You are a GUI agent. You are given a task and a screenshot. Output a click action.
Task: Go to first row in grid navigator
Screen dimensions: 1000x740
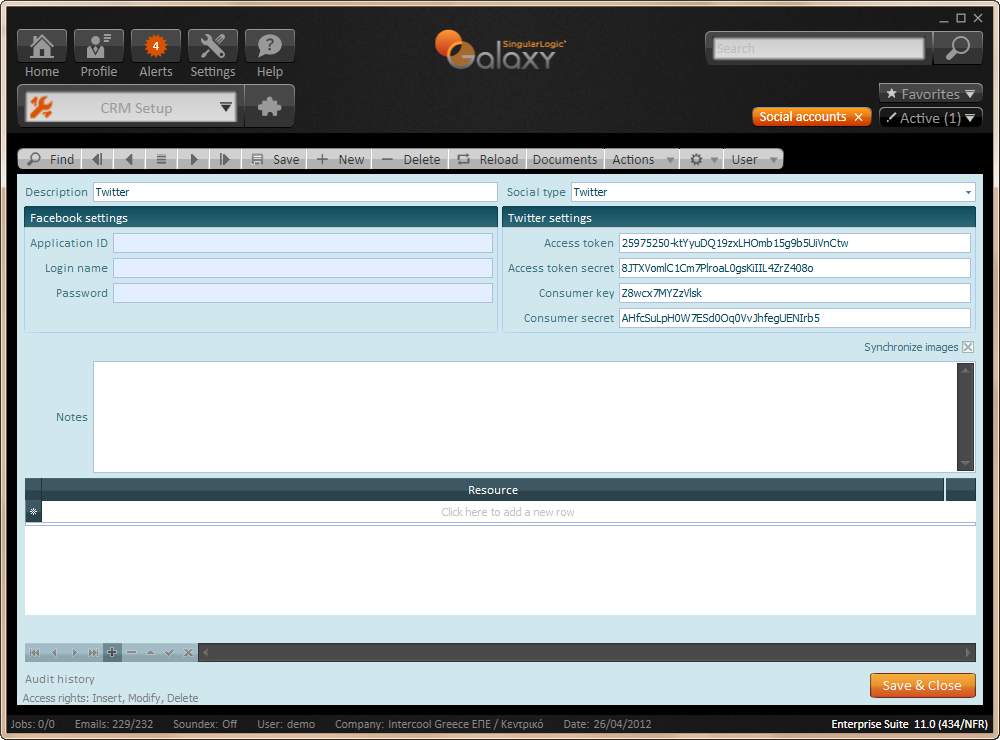[34, 652]
